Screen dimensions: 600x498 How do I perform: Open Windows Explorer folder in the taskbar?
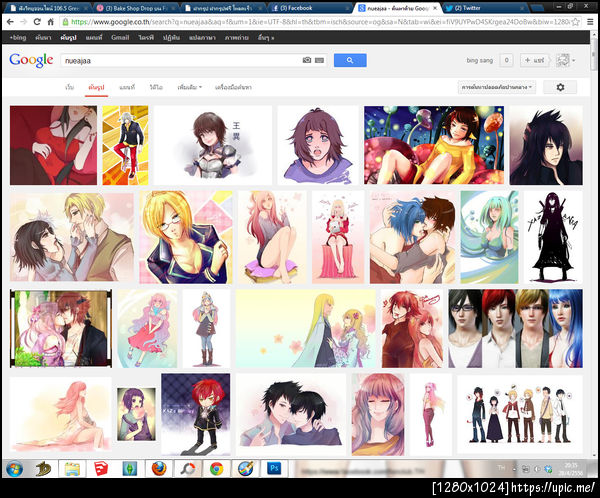click(72, 469)
